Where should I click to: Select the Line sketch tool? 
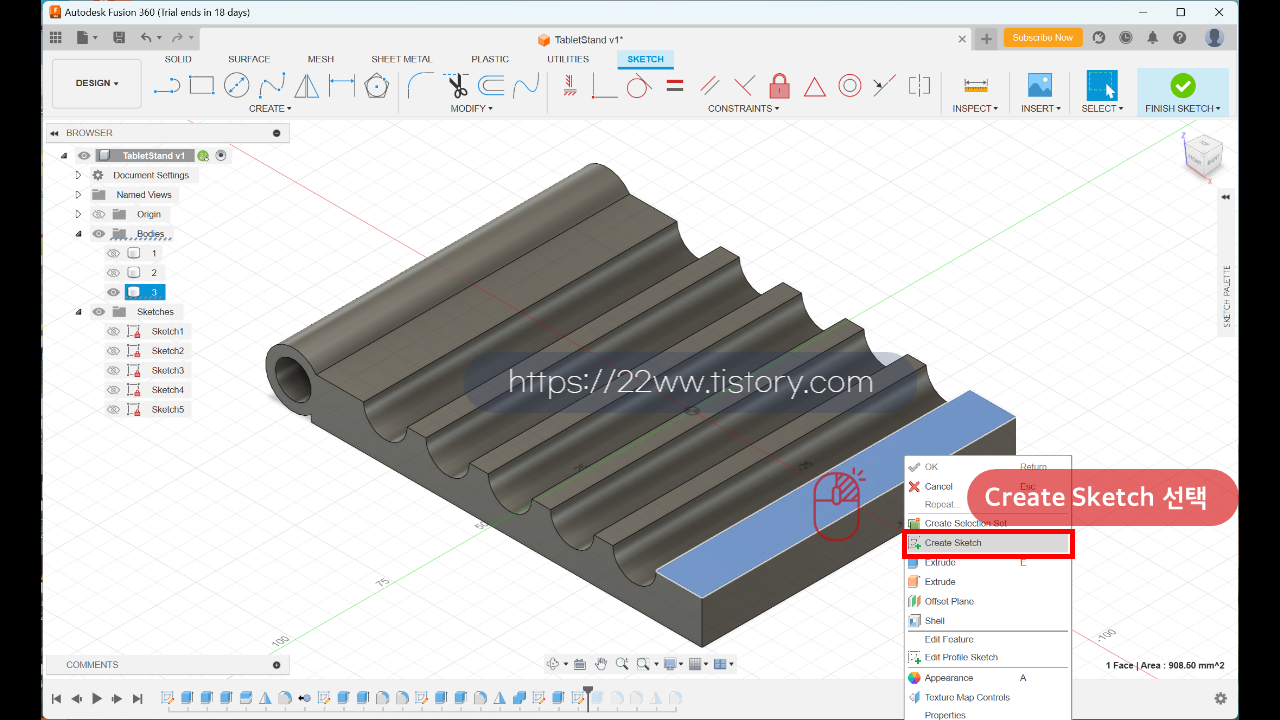pos(167,86)
